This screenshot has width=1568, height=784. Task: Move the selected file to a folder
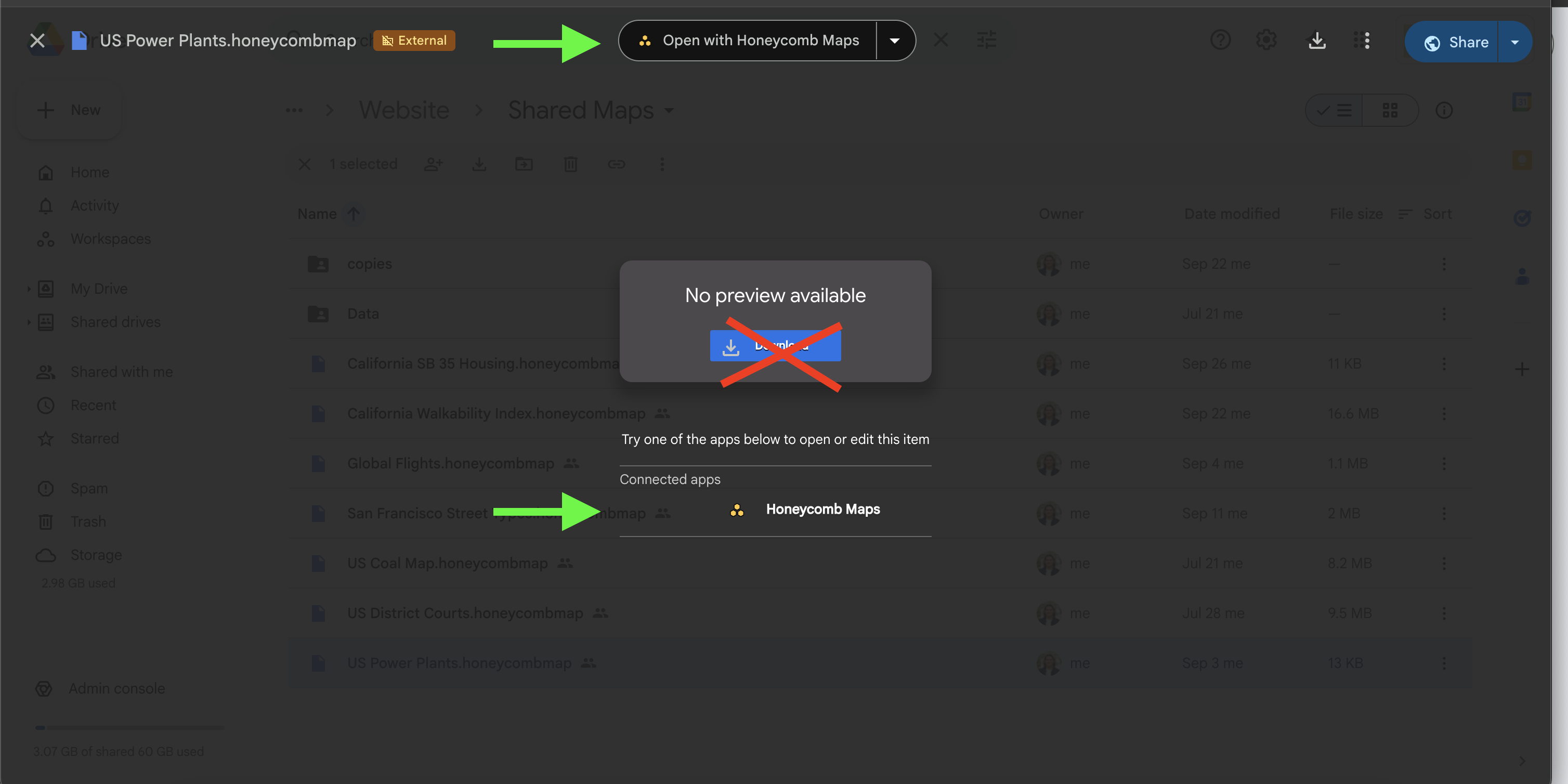point(524,164)
